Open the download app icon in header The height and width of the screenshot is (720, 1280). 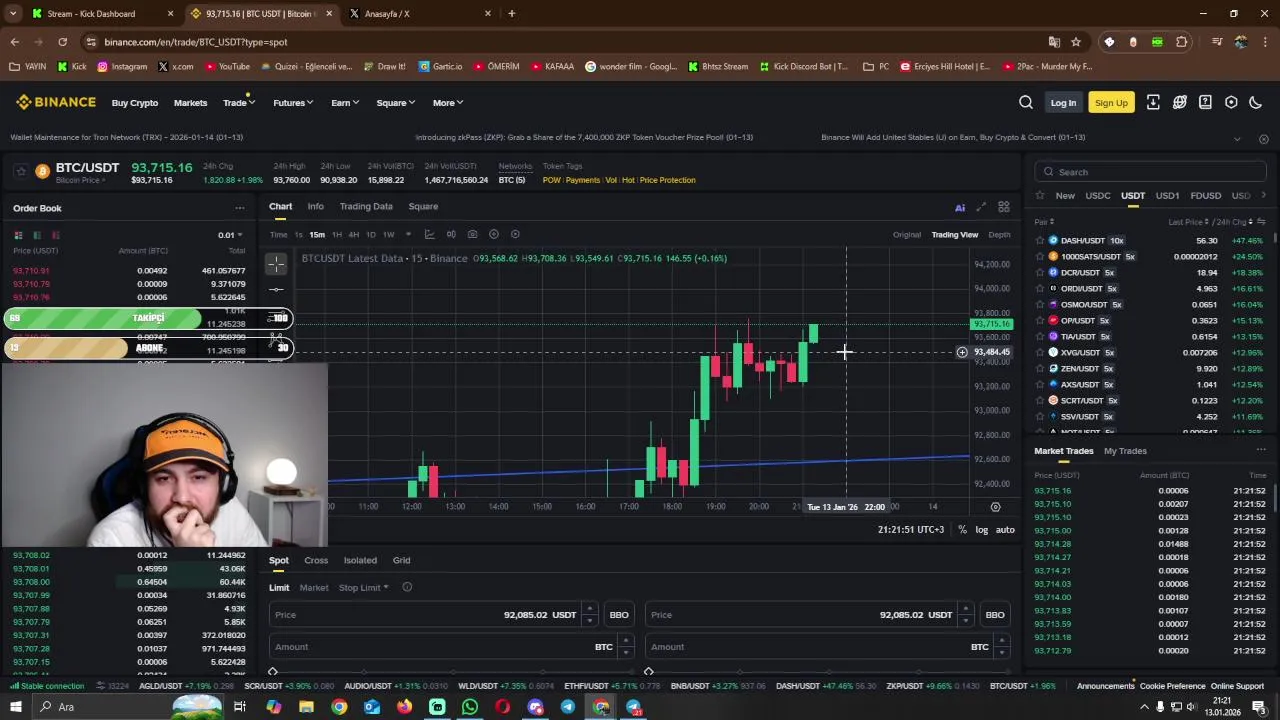tap(1153, 102)
